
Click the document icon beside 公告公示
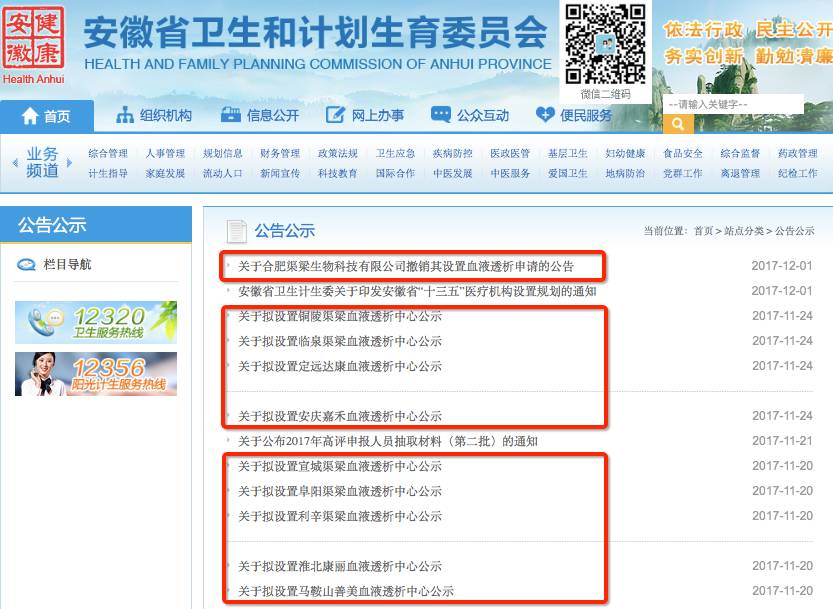pos(236,231)
